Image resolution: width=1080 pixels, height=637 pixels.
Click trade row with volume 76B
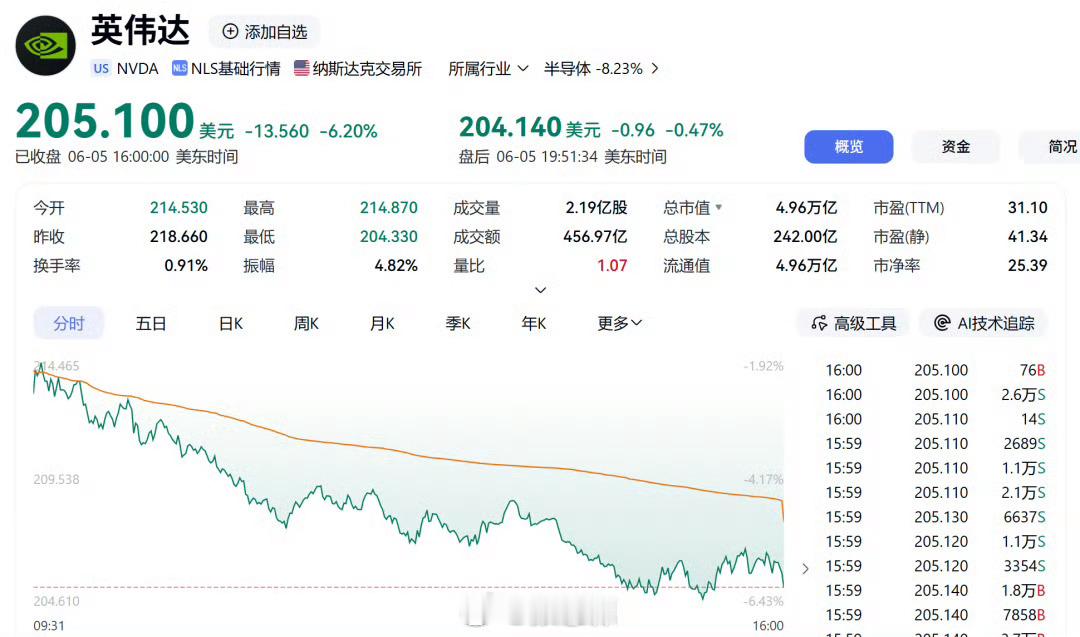tap(935, 370)
